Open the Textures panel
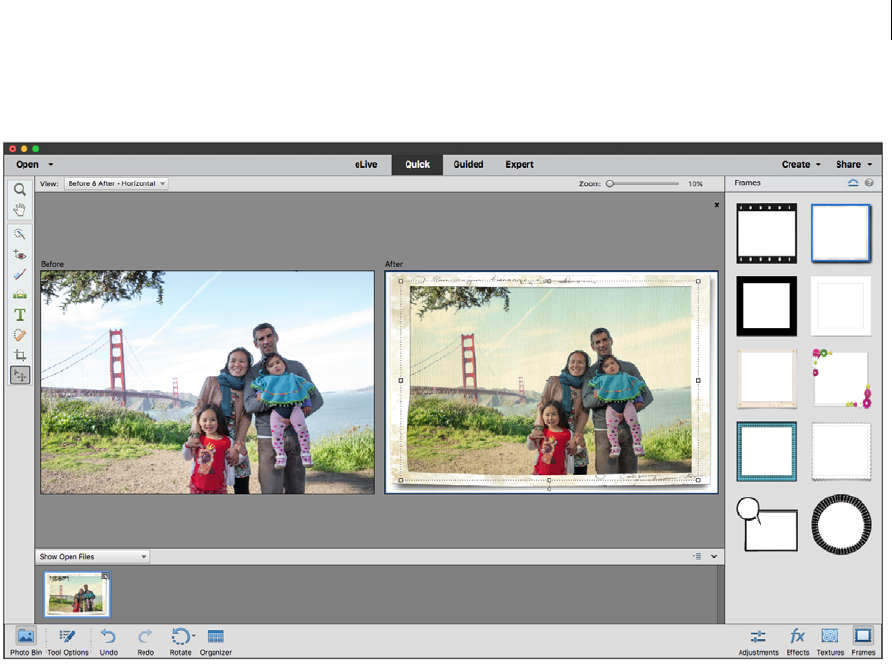892x667 pixels. (x=830, y=642)
